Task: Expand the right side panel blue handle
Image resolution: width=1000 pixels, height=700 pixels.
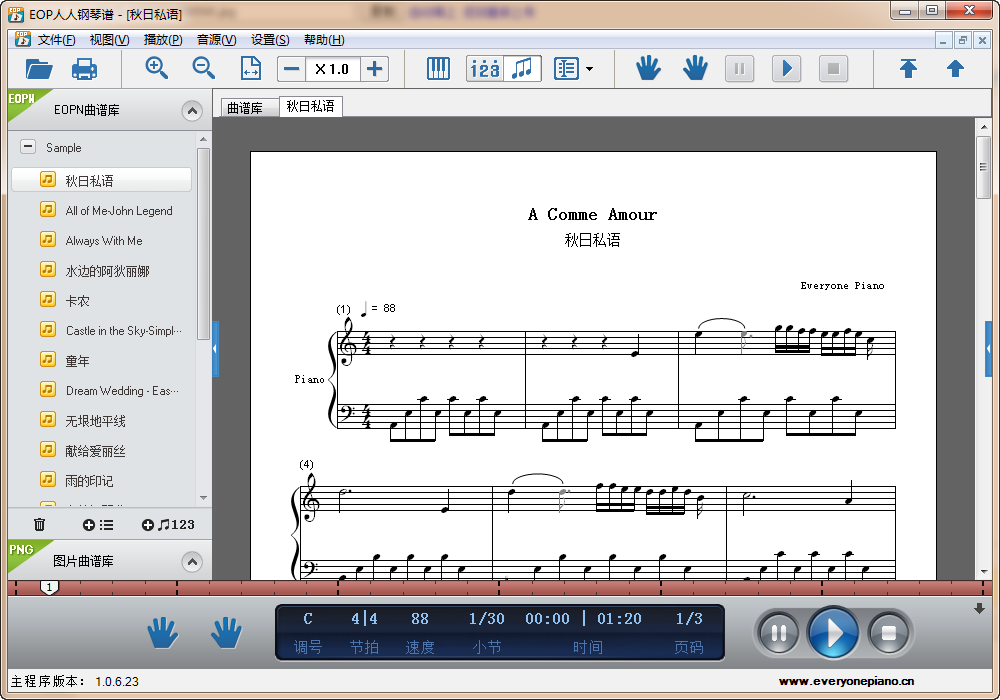Action: [x=989, y=349]
